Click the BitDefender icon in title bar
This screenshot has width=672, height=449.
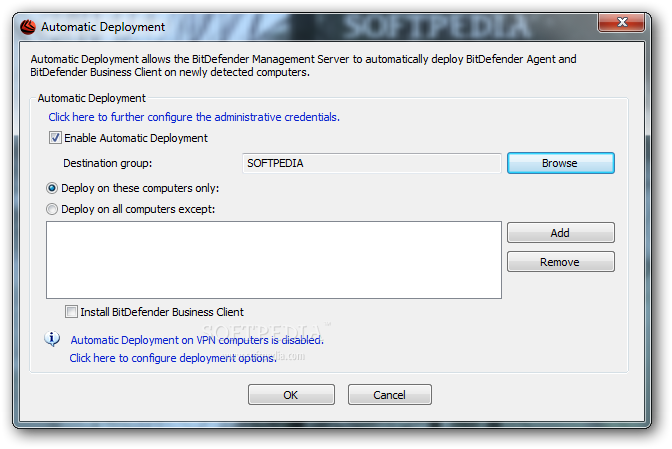(x=28, y=27)
